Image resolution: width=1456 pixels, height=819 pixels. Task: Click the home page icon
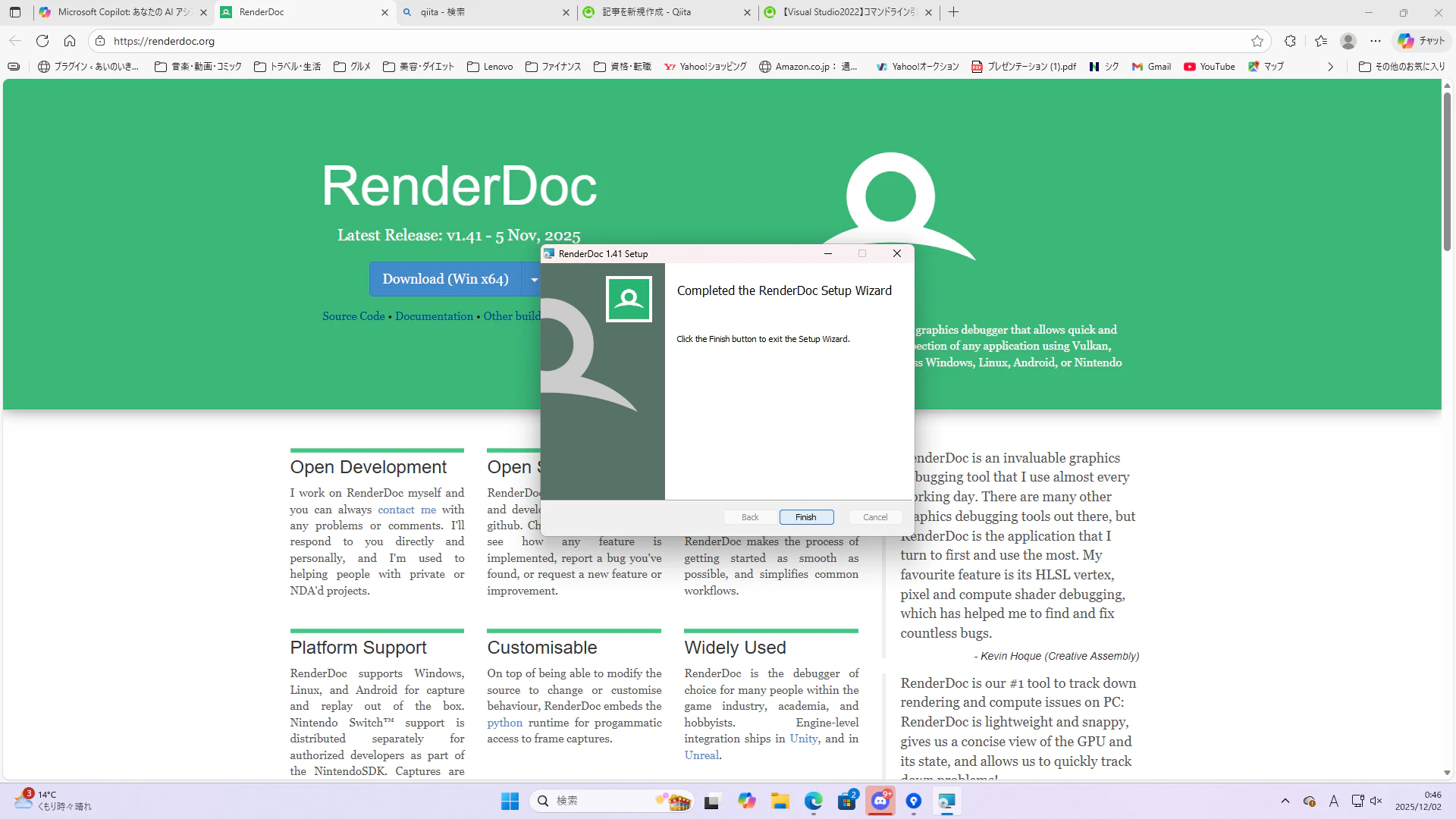(70, 41)
